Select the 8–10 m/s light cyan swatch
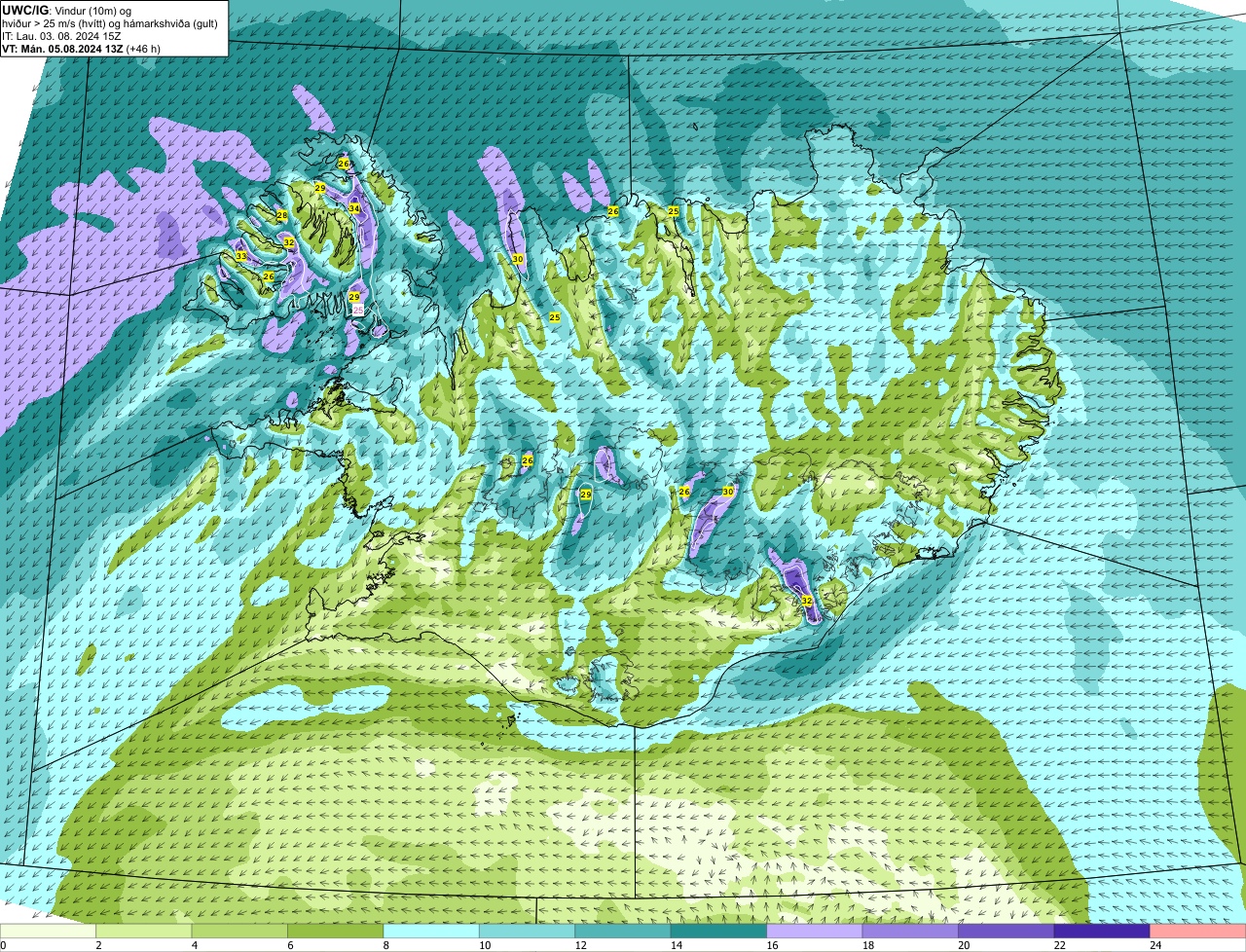 tap(432, 931)
